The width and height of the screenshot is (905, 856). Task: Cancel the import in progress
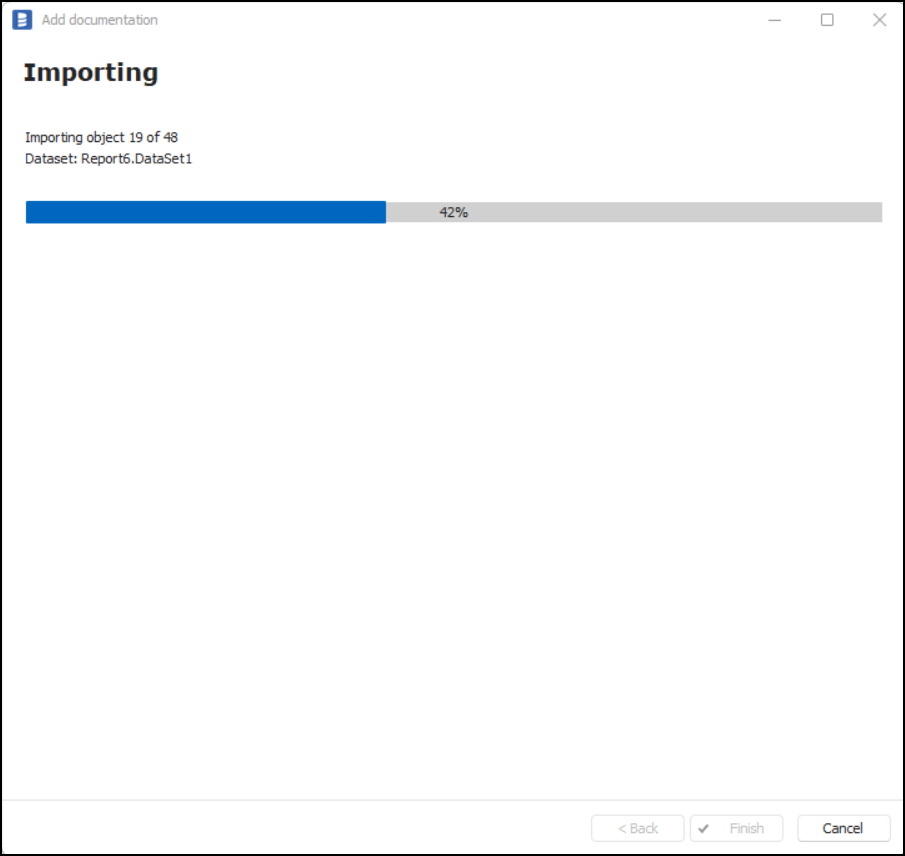coord(843,828)
